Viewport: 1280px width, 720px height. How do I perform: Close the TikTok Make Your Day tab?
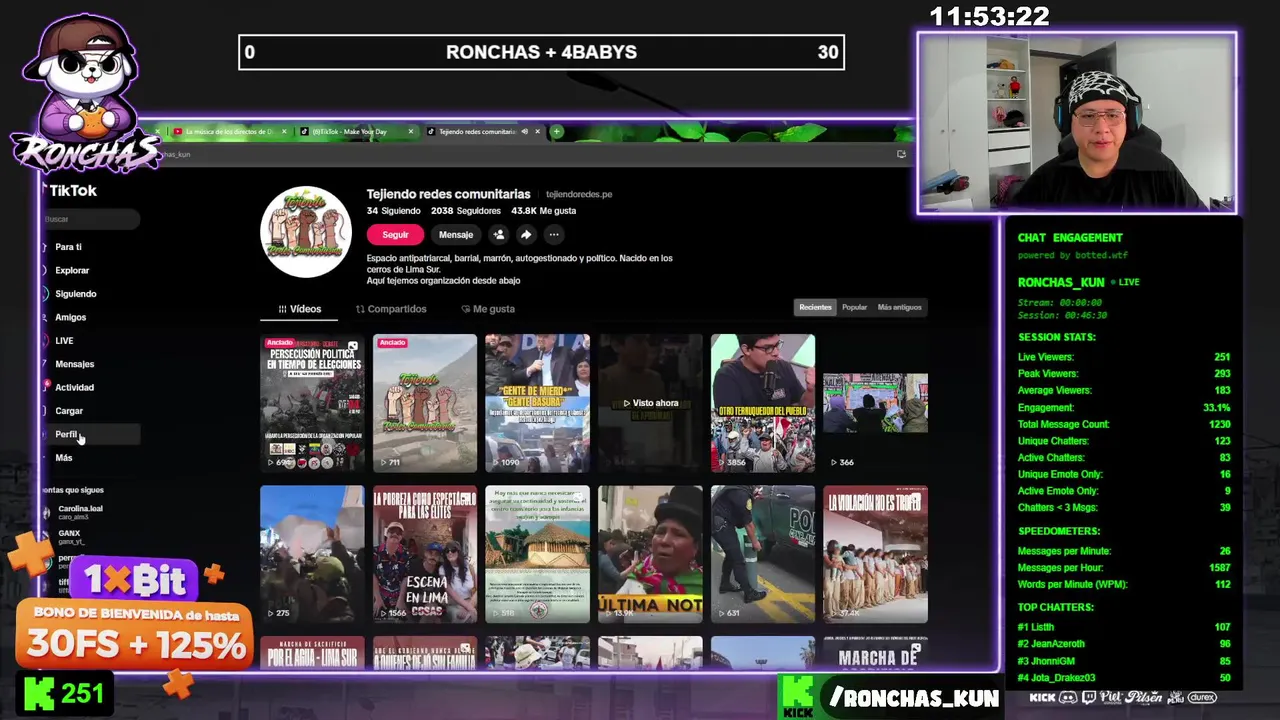[410, 132]
